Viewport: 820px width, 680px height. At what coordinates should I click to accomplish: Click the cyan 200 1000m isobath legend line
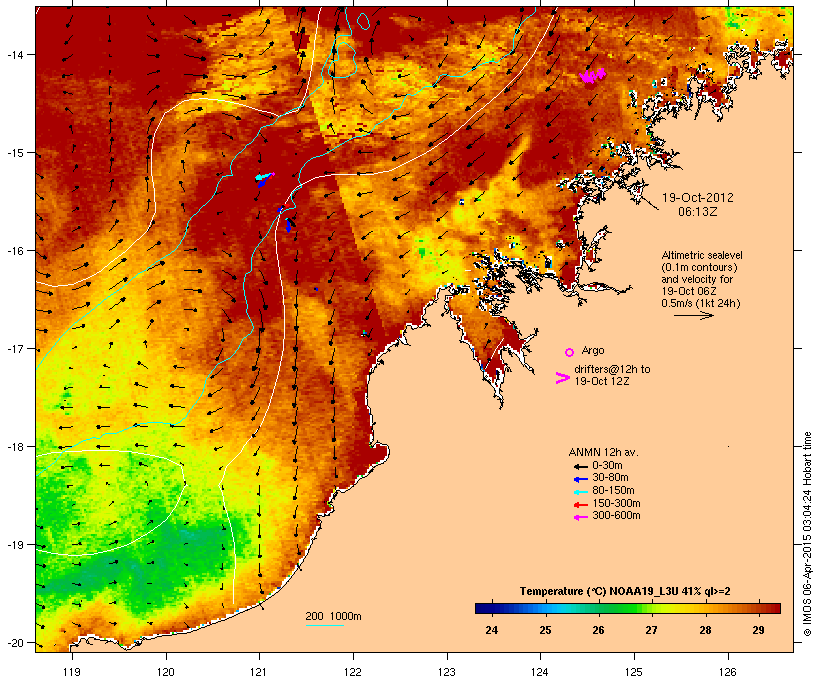pyautogui.click(x=324, y=626)
